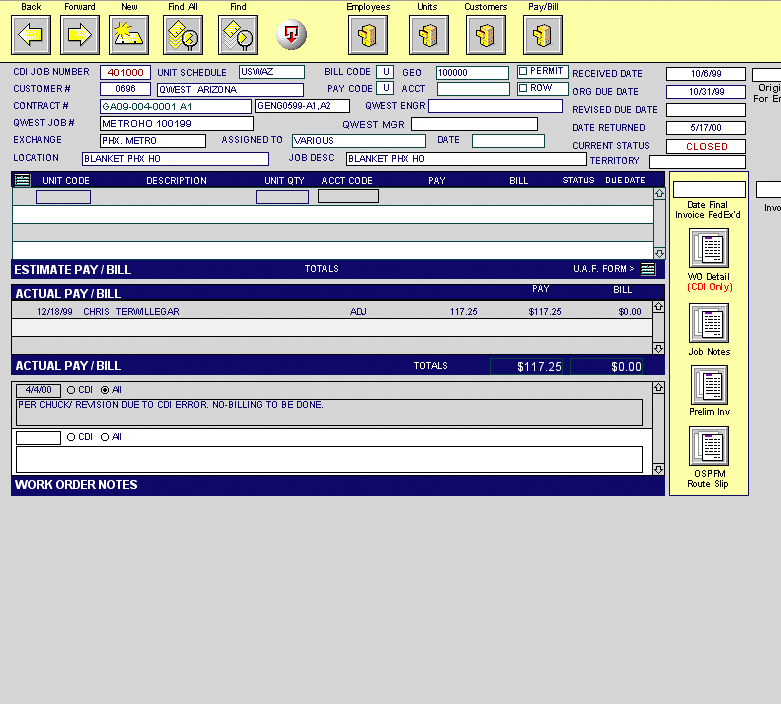Click the GEO field 100000
The width and height of the screenshot is (781, 704).
[x=472, y=73]
